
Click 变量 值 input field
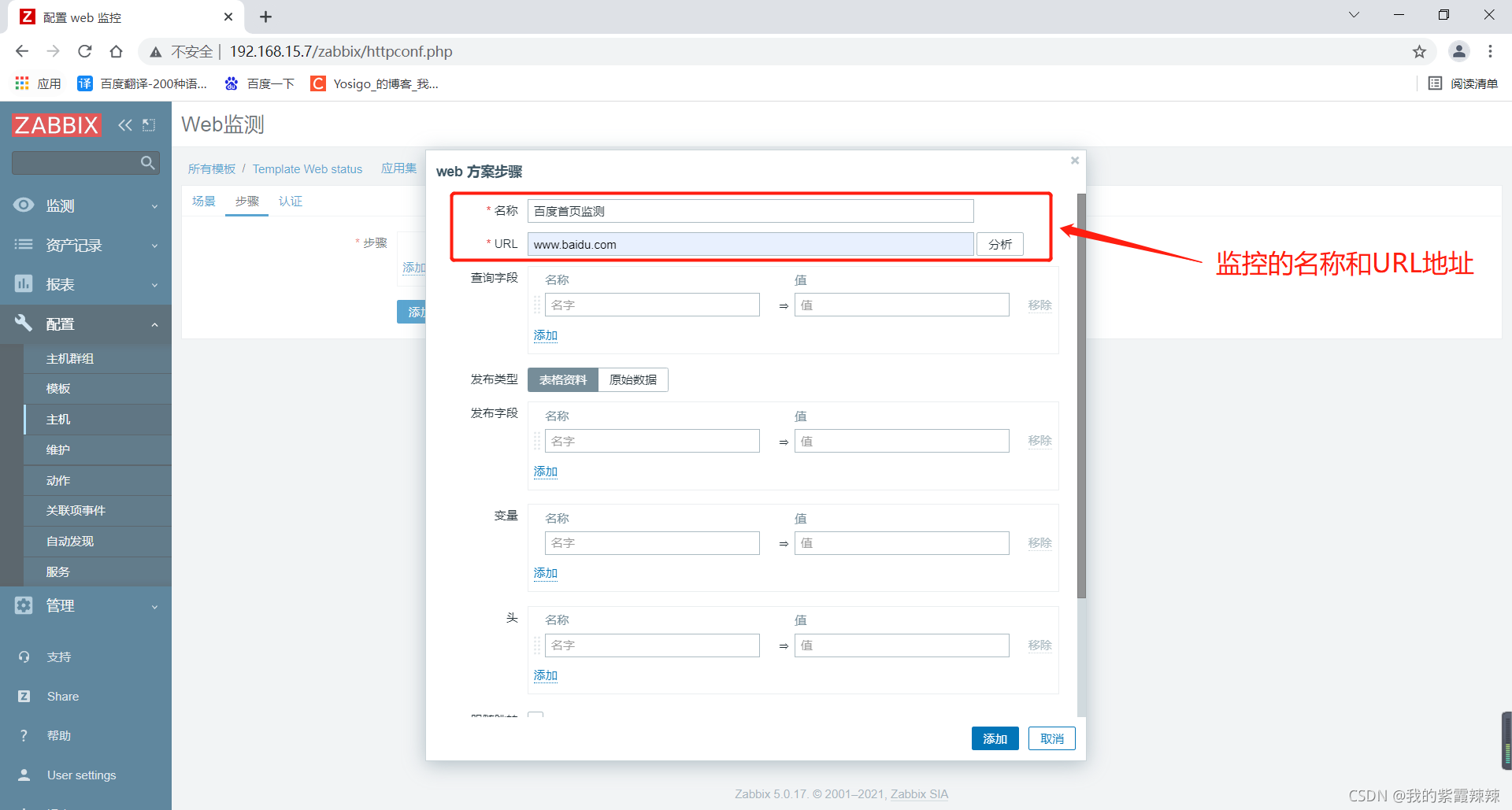click(x=902, y=543)
